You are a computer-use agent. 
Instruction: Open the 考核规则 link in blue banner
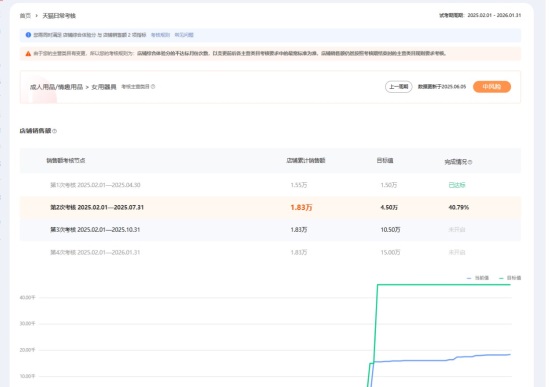(x=160, y=35)
